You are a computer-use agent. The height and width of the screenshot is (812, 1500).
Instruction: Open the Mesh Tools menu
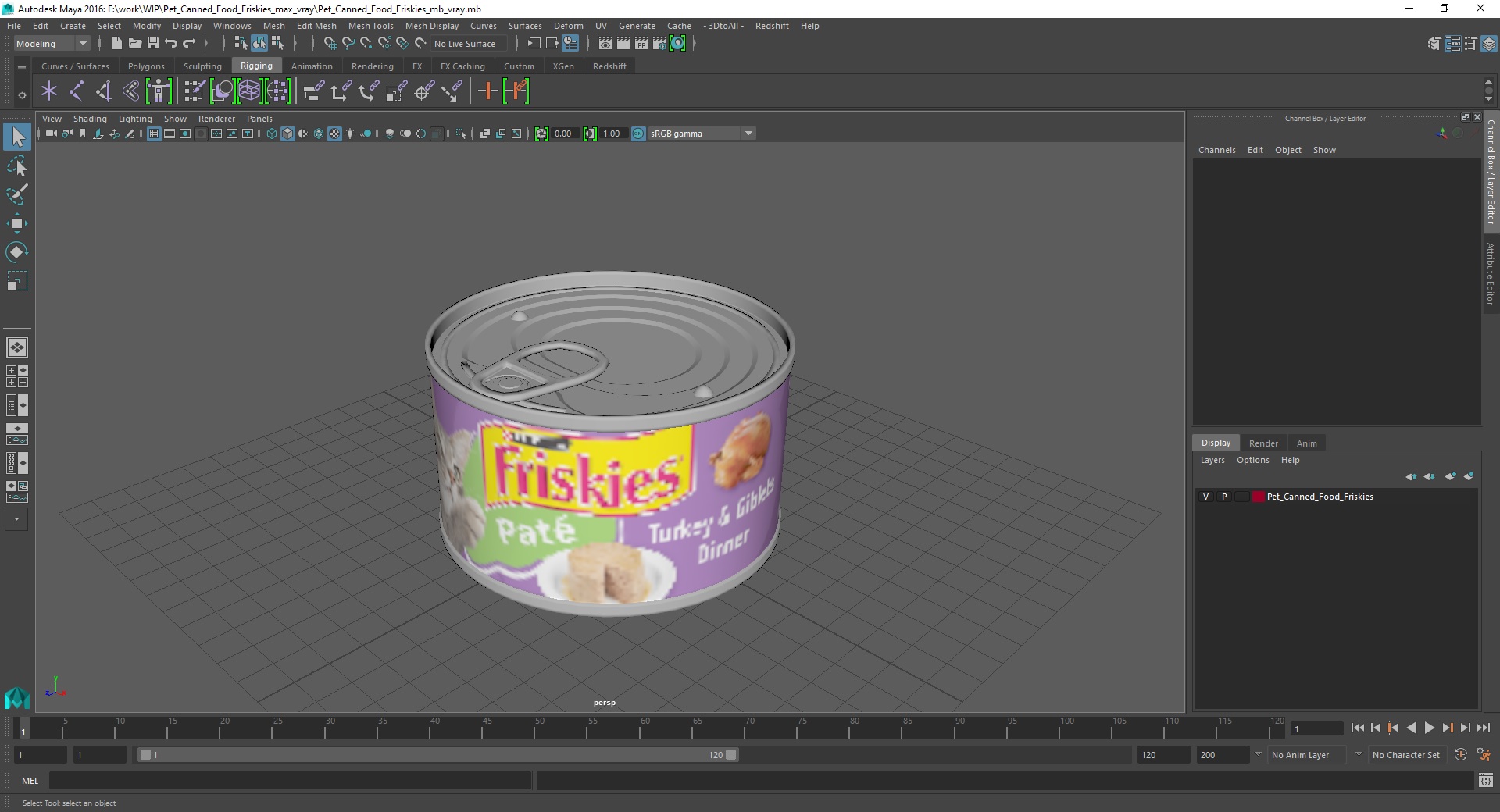pos(370,26)
